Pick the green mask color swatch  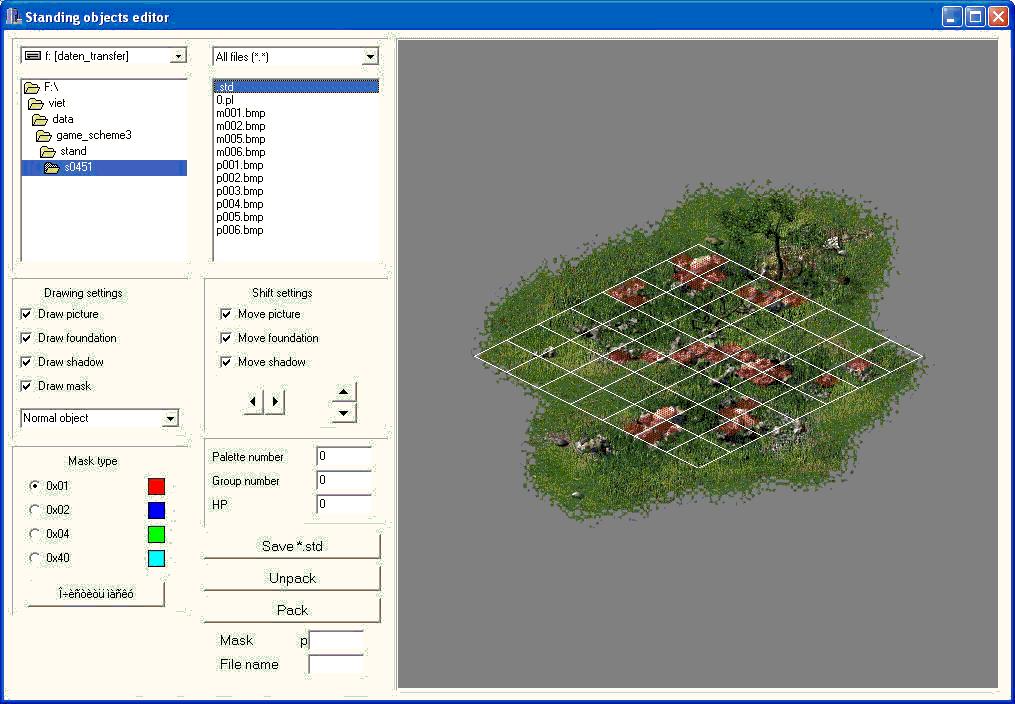(x=157, y=534)
